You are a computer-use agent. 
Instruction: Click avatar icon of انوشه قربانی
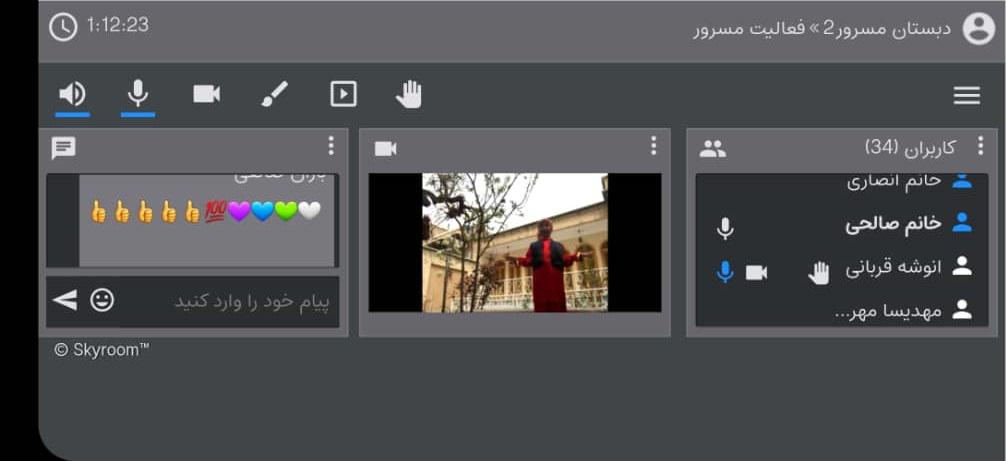point(962,266)
